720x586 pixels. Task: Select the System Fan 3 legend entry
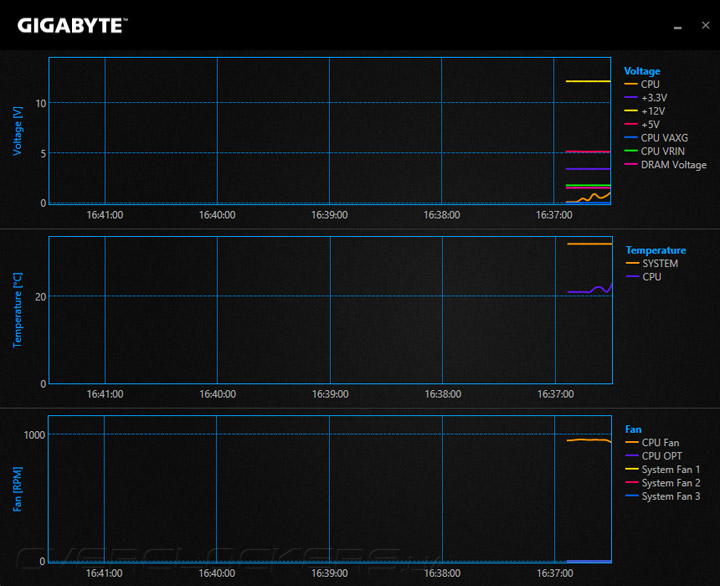tap(663, 496)
